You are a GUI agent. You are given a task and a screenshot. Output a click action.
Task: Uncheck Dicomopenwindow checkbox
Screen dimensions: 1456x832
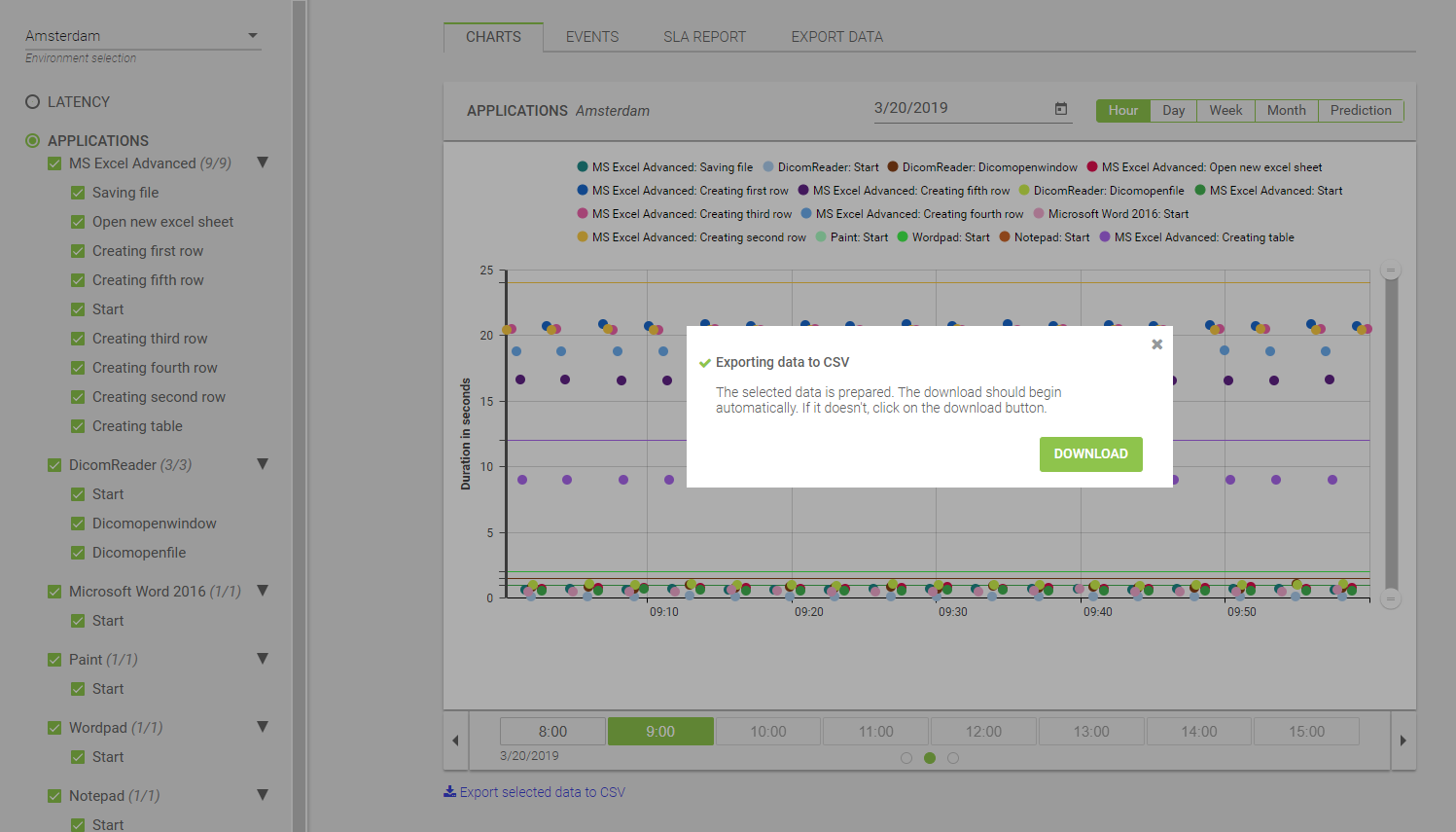pos(78,524)
